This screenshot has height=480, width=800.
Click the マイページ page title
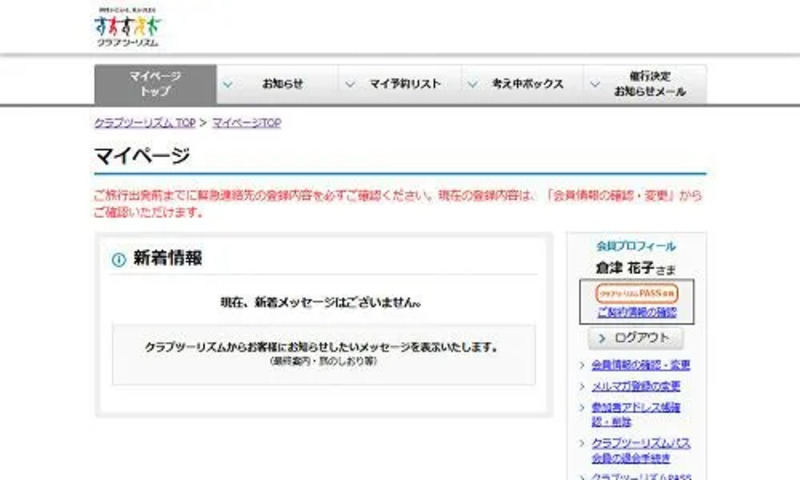pyautogui.click(x=142, y=156)
